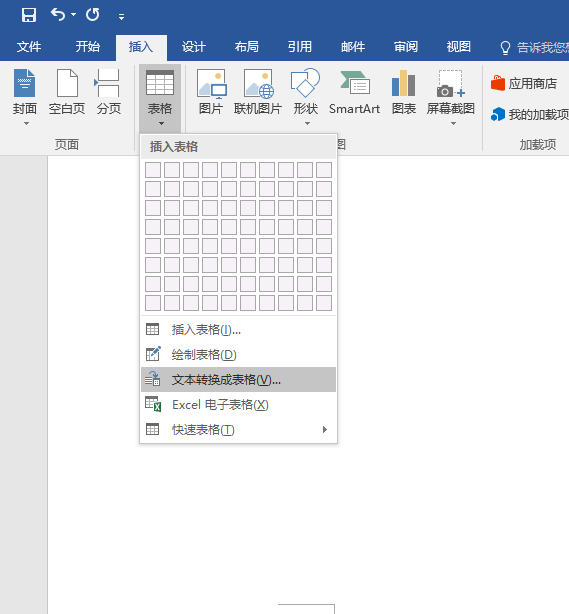Screen dimensions: 569x614
Task: Select the top-left cell of table grid
Action: pos(153,170)
